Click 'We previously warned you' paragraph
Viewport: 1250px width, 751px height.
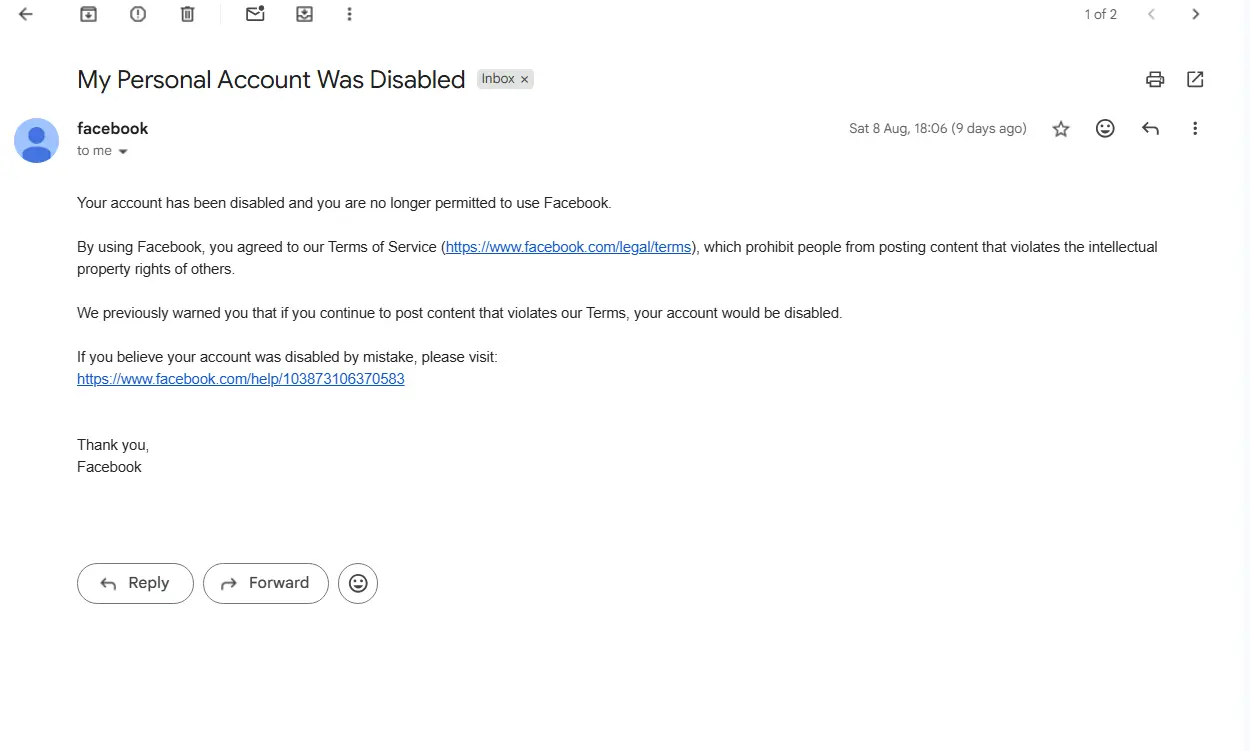[x=460, y=313]
